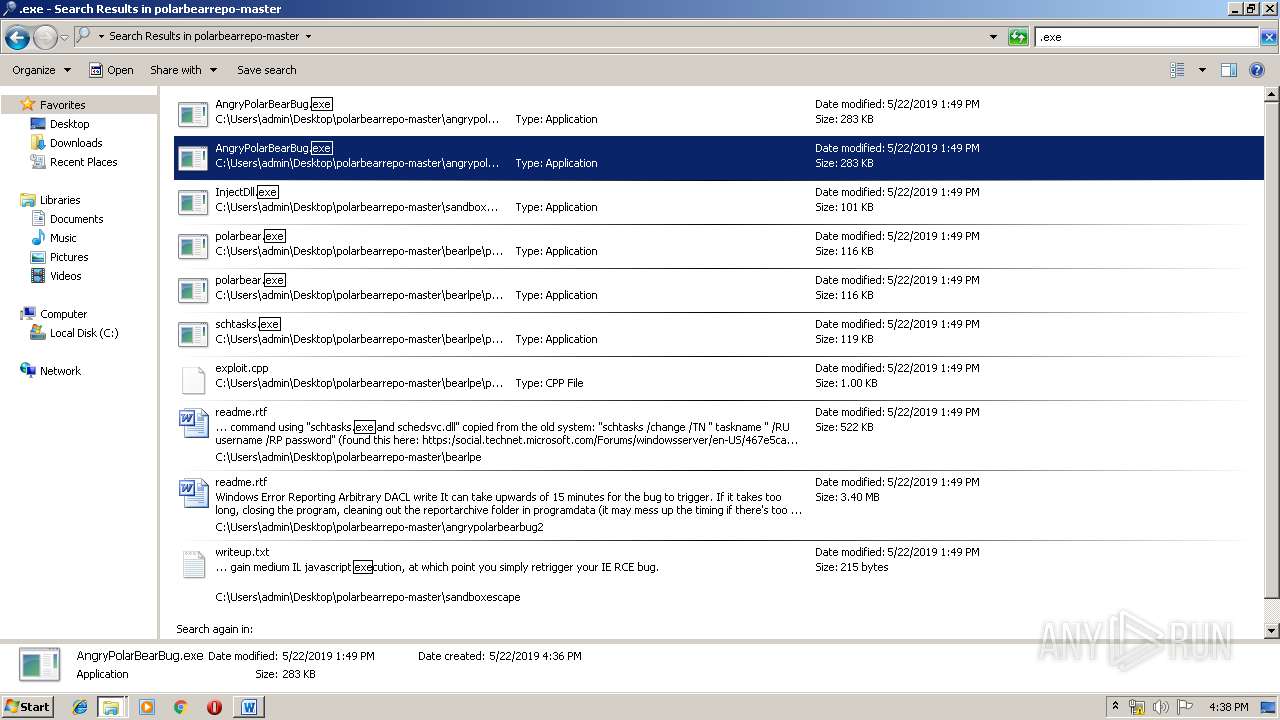Click the exploit.cpp file name
Screen dimensions: 1280x720
coord(242,368)
